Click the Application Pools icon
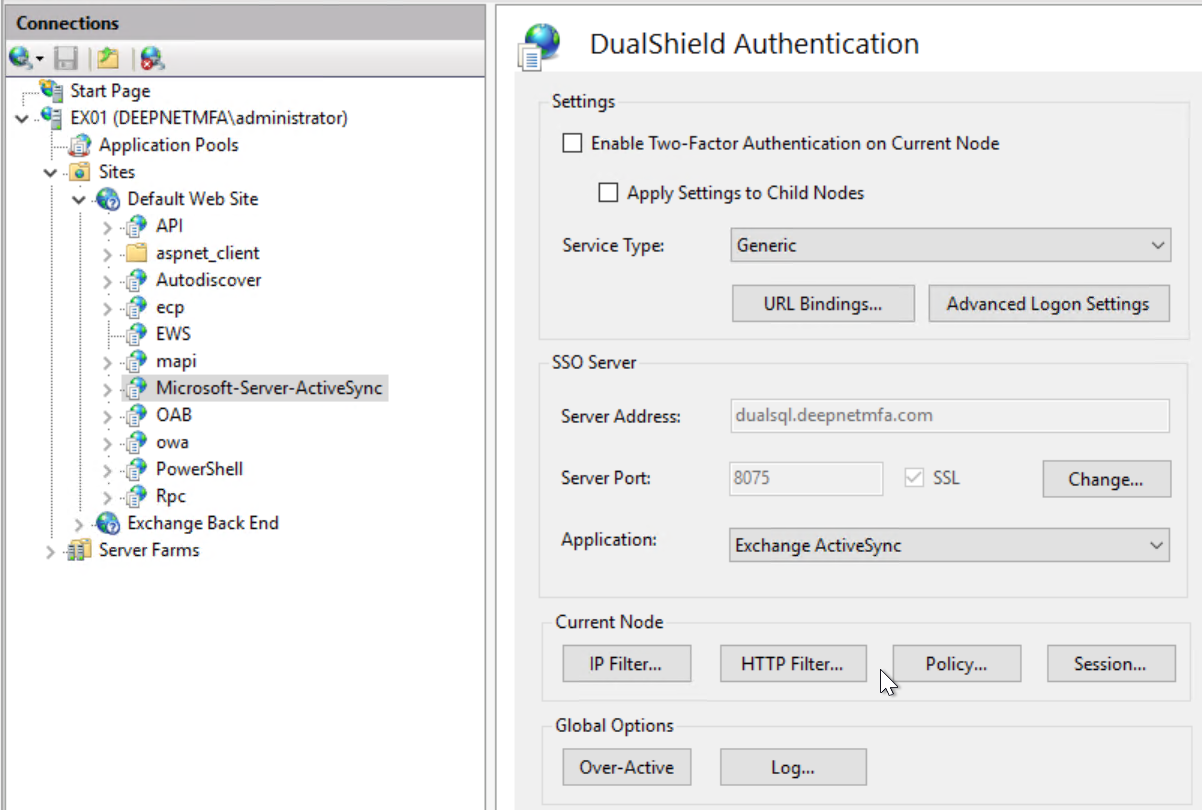The width and height of the screenshot is (1202, 810). [81, 145]
